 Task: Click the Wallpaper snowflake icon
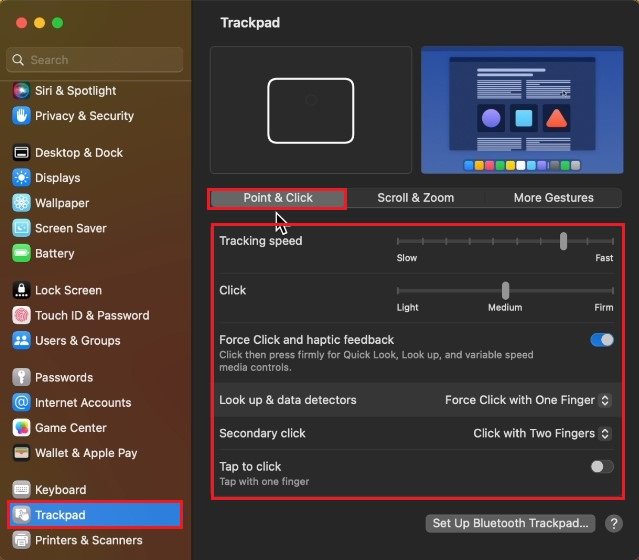[x=22, y=203]
